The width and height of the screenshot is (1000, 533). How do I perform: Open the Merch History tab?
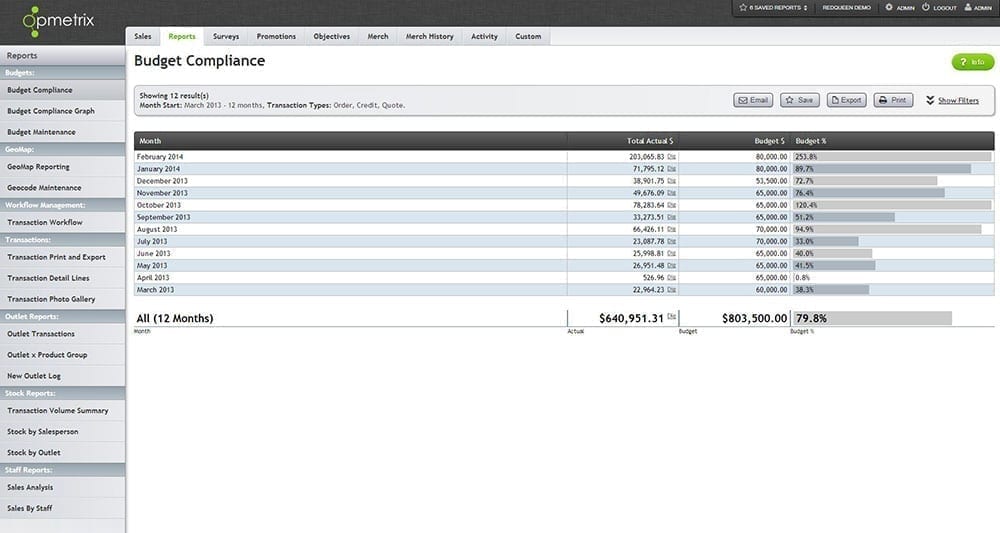tap(429, 36)
